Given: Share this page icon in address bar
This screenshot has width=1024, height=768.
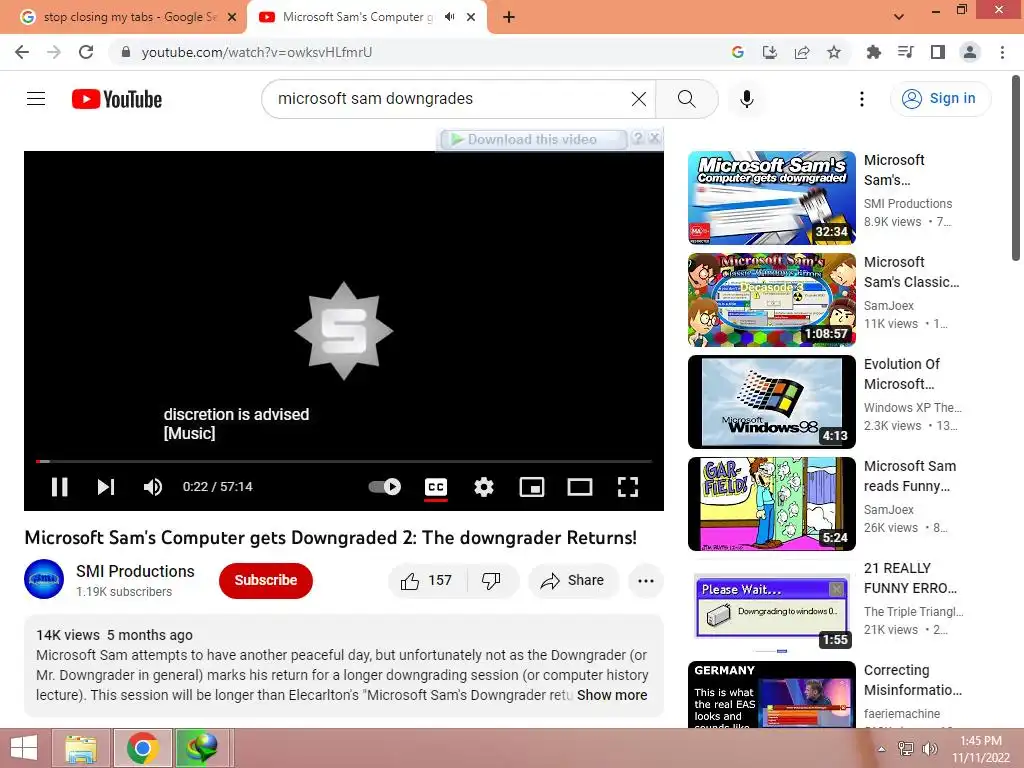Looking at the screenshot, I should (802, 52).
